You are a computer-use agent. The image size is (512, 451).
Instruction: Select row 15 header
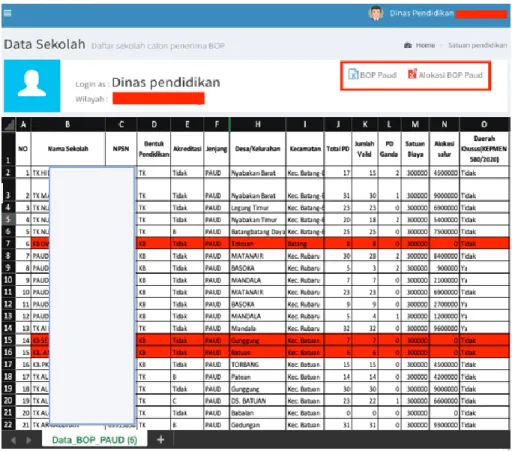[8, 340]
